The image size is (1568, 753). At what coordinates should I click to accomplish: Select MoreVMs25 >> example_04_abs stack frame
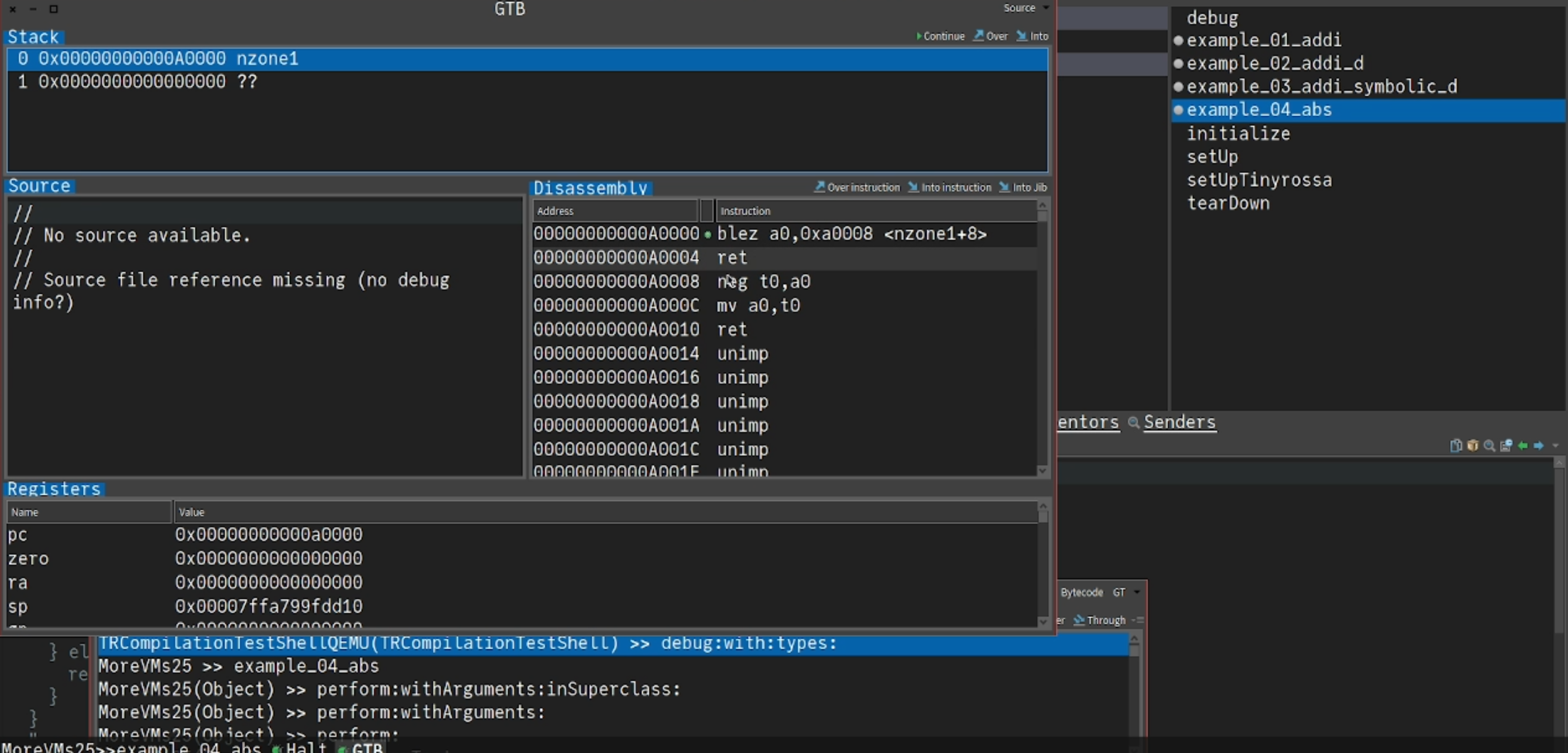click(612, 667)
